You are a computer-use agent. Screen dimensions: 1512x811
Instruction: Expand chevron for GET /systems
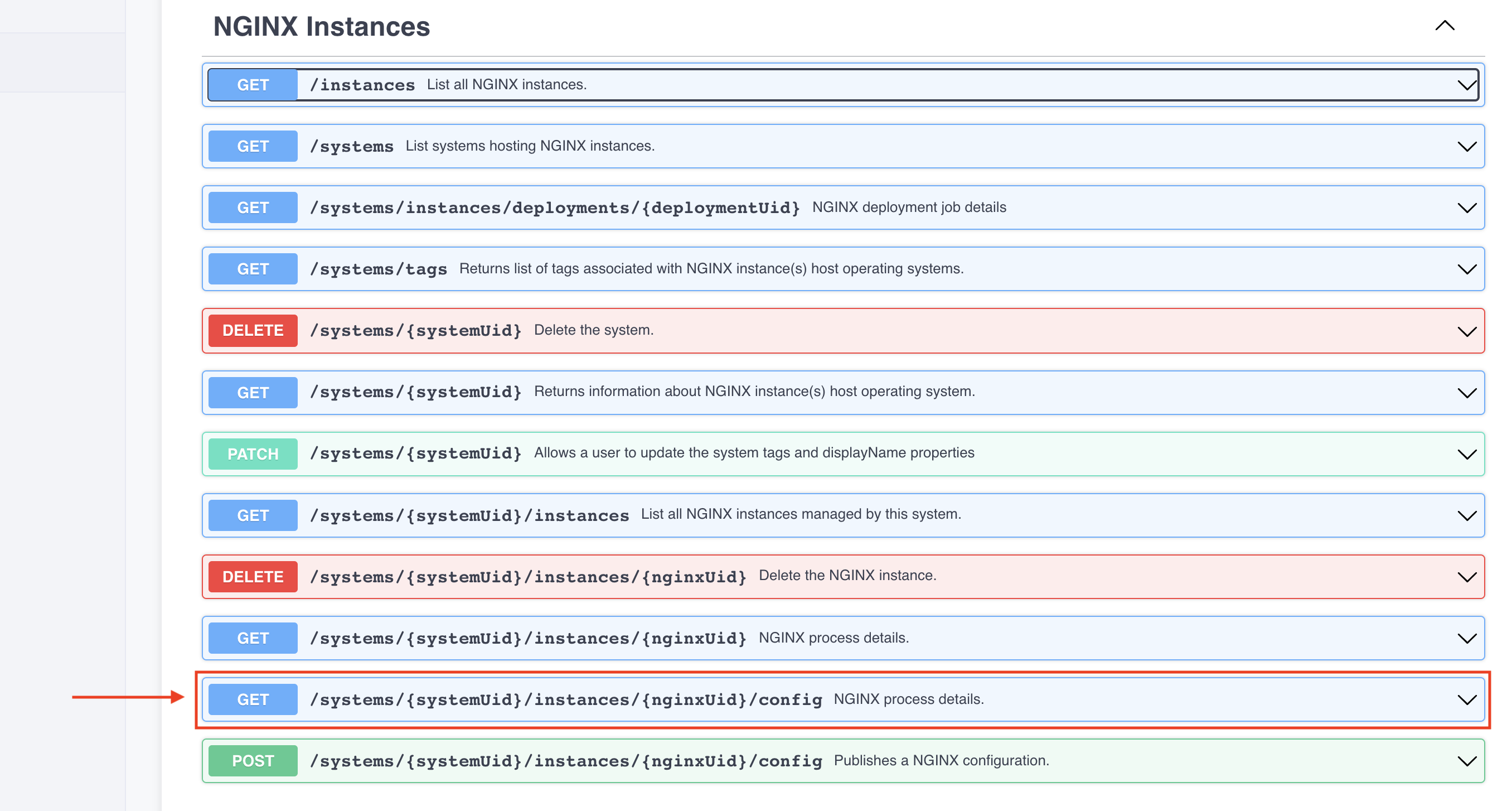pyautogui.click(x=1467, y=146)
